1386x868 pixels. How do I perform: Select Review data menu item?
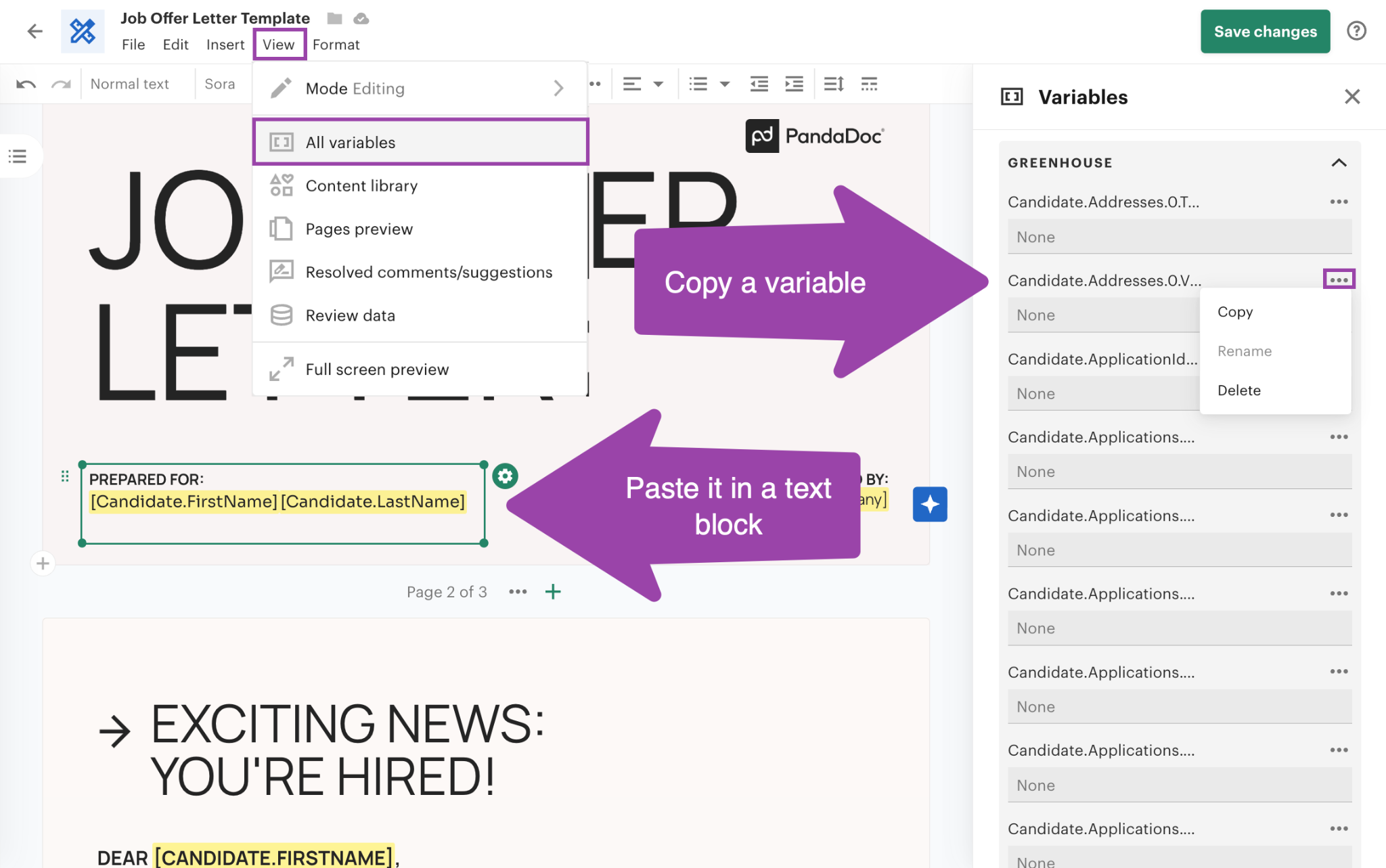(x=420, y=315)
